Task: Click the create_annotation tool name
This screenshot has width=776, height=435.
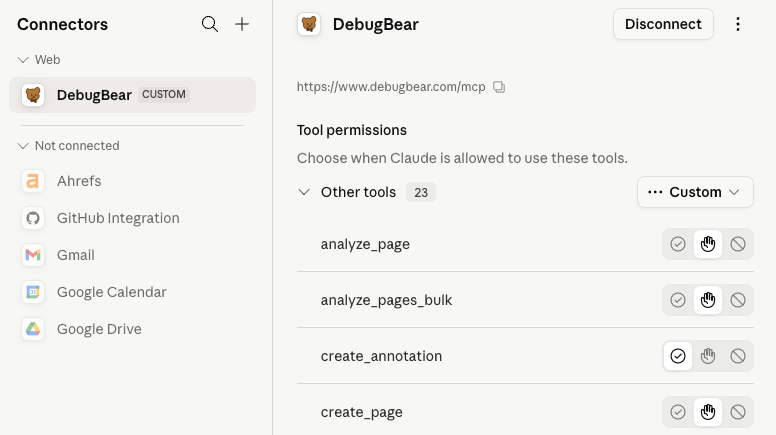Action: (381, 356)
